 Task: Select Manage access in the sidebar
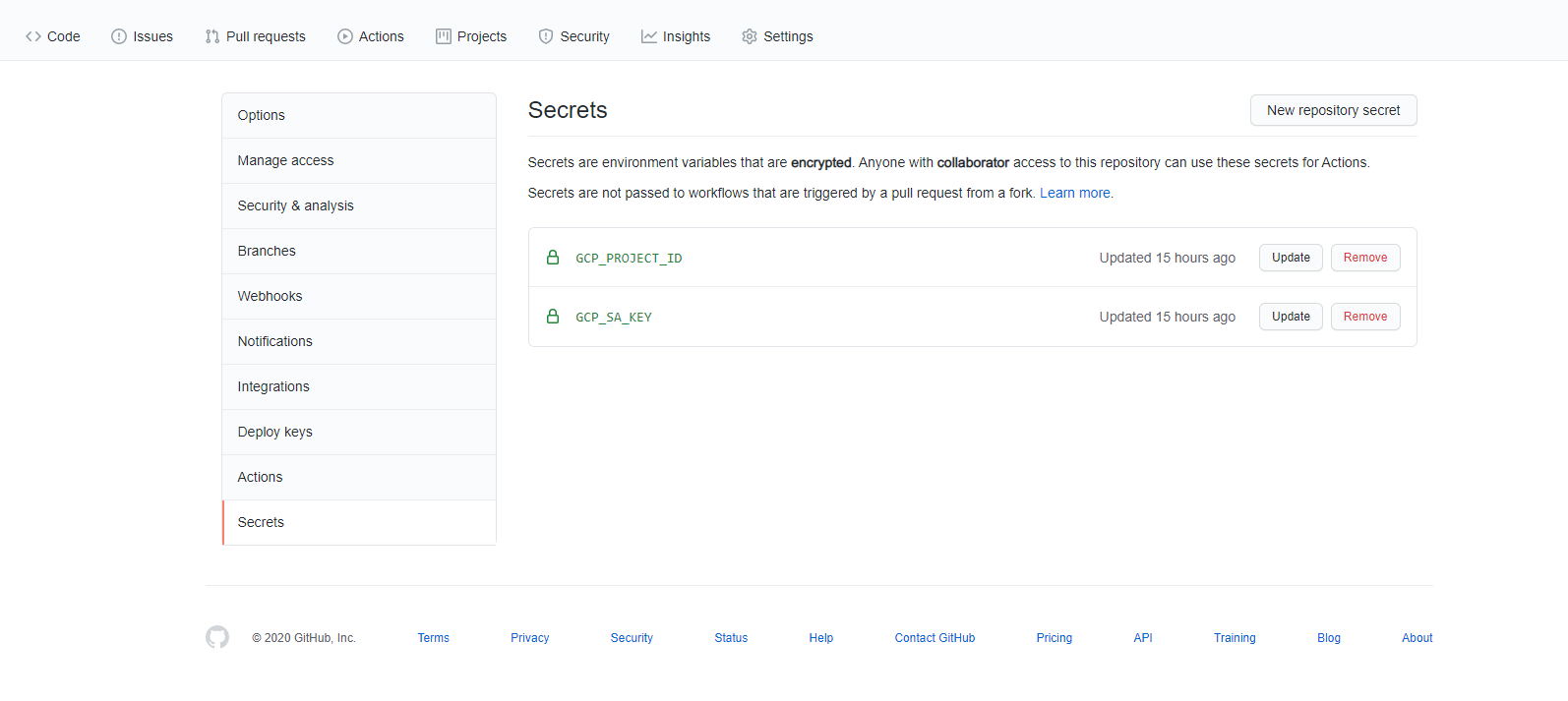tap(285, 160)
